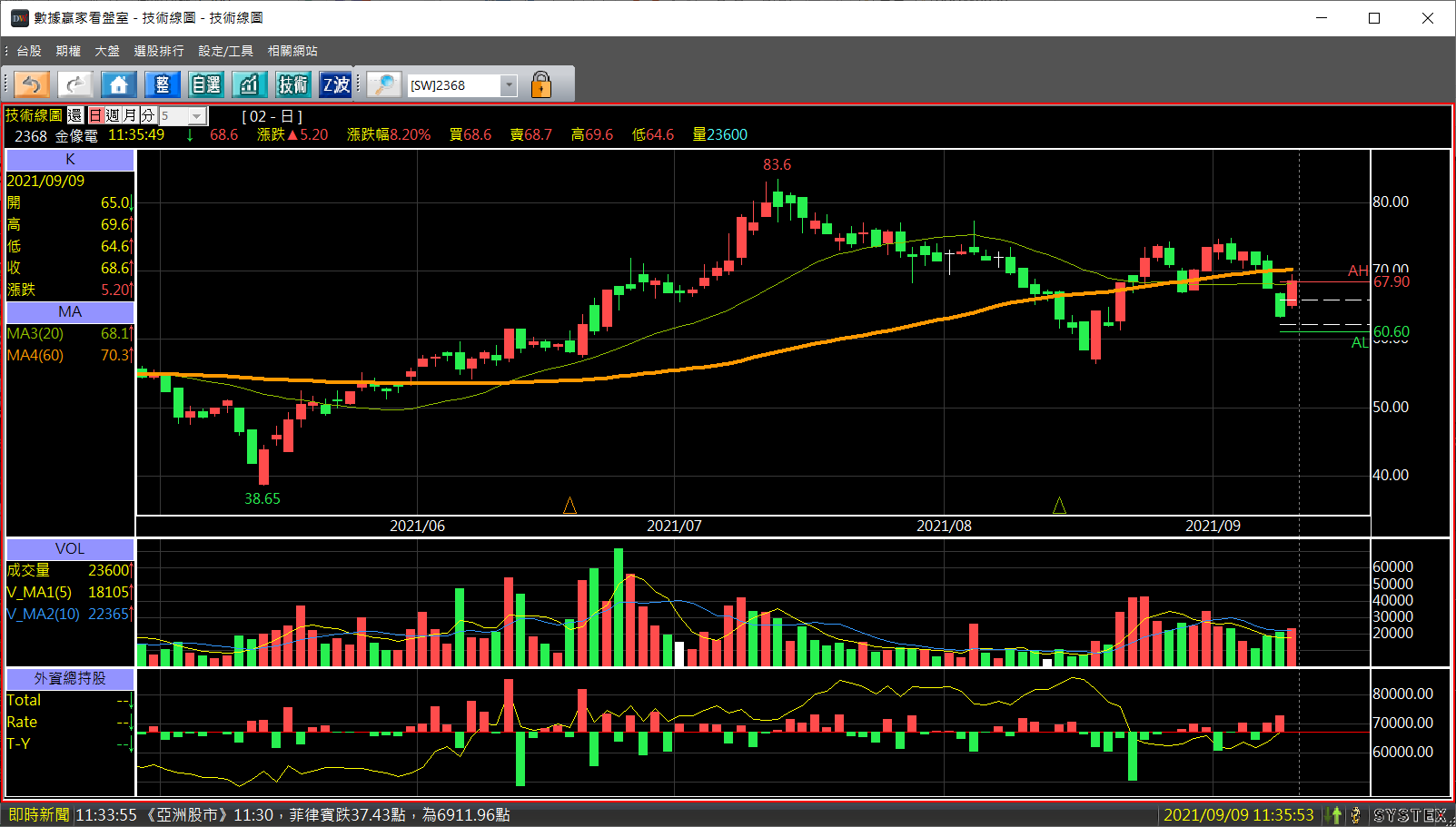Click the 即時新聞 news label in status bar
The width and height of the screenshot is (1456, 827).
coord(39,815)
